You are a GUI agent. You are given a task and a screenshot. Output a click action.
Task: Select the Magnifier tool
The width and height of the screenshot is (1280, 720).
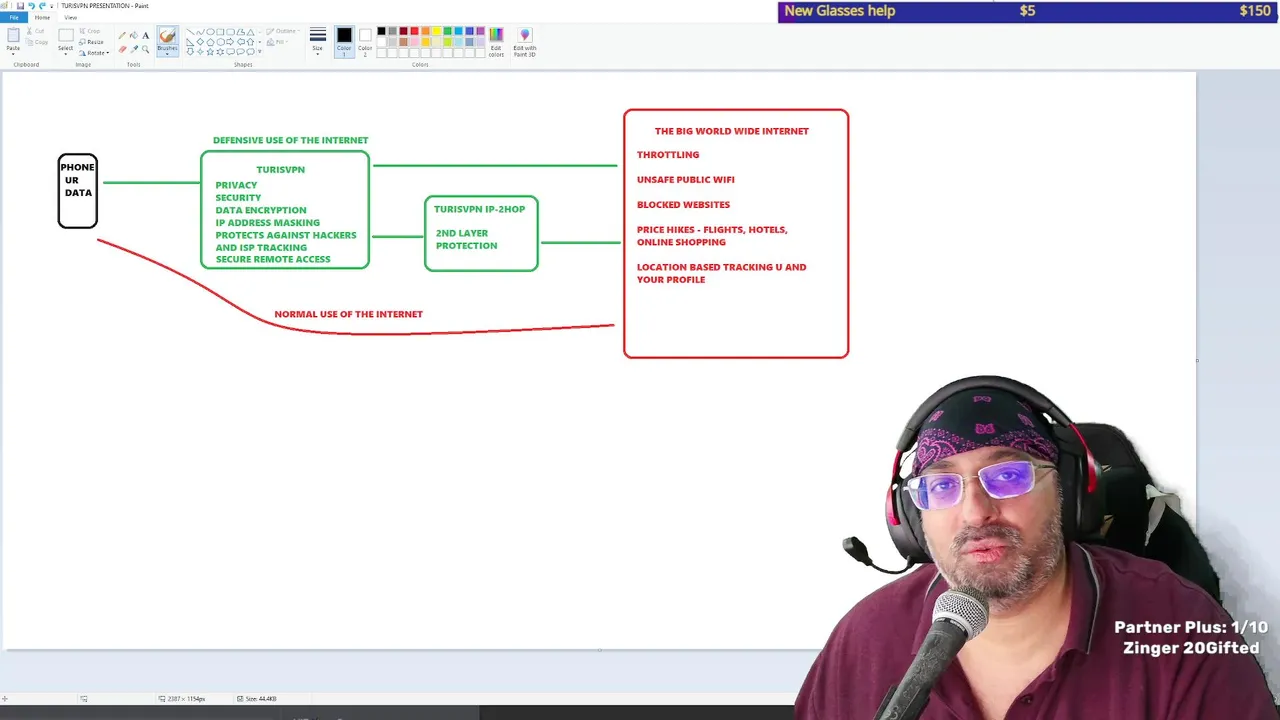click(146, 49)
